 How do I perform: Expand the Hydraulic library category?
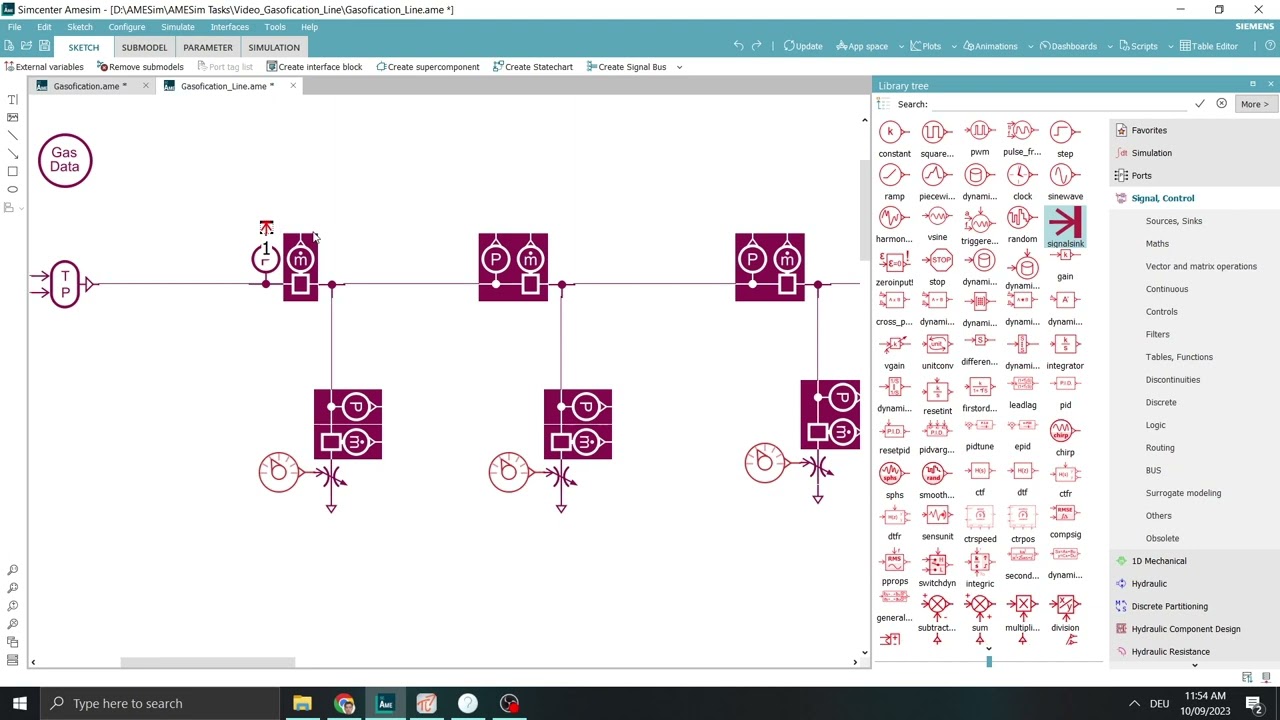pyautogui.click(x=1148, y=584)
